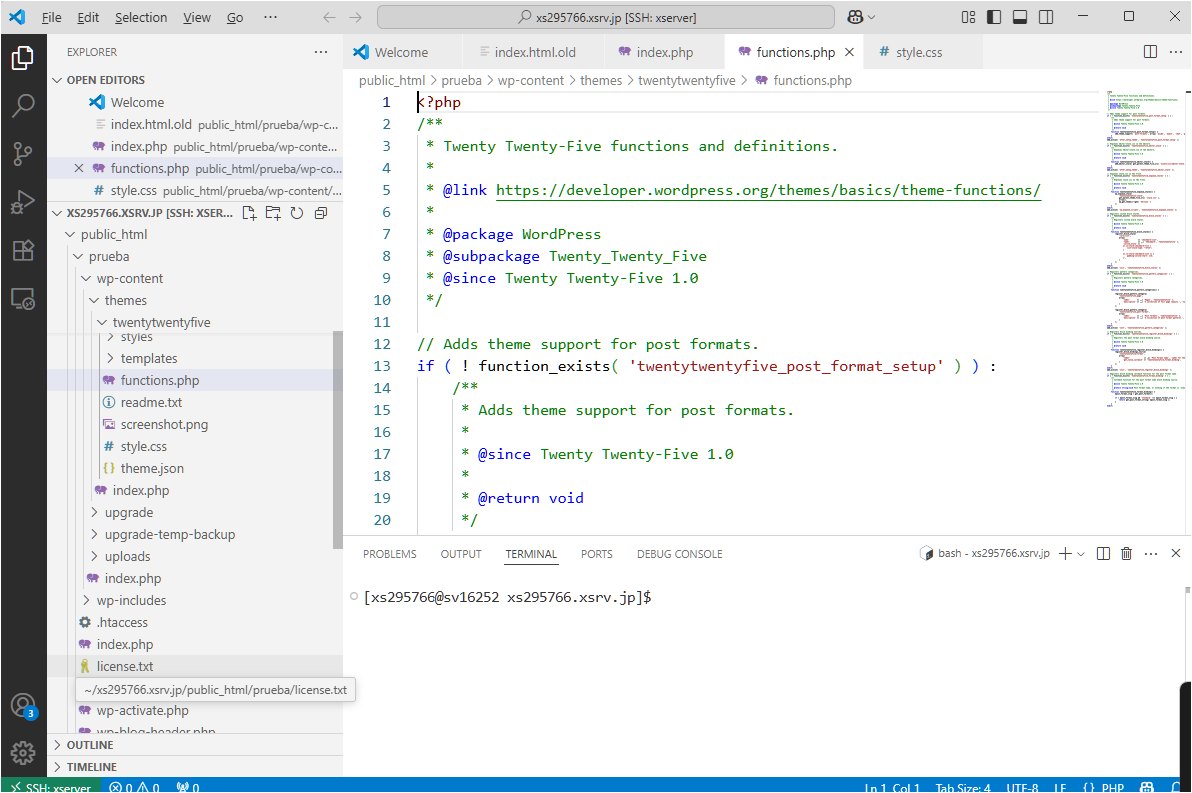Kill the active terminal with trash icon
Viewport: 1192px width, 793px height.
(1126, 553)
